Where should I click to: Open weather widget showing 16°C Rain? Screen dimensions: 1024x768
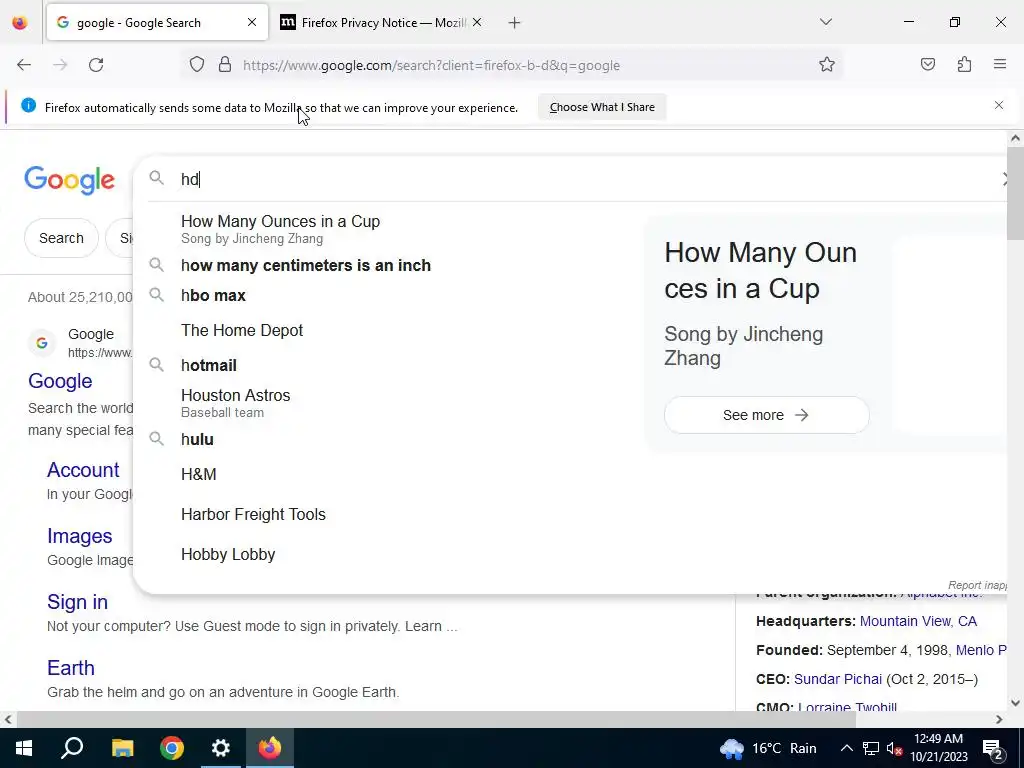point(768,748)
